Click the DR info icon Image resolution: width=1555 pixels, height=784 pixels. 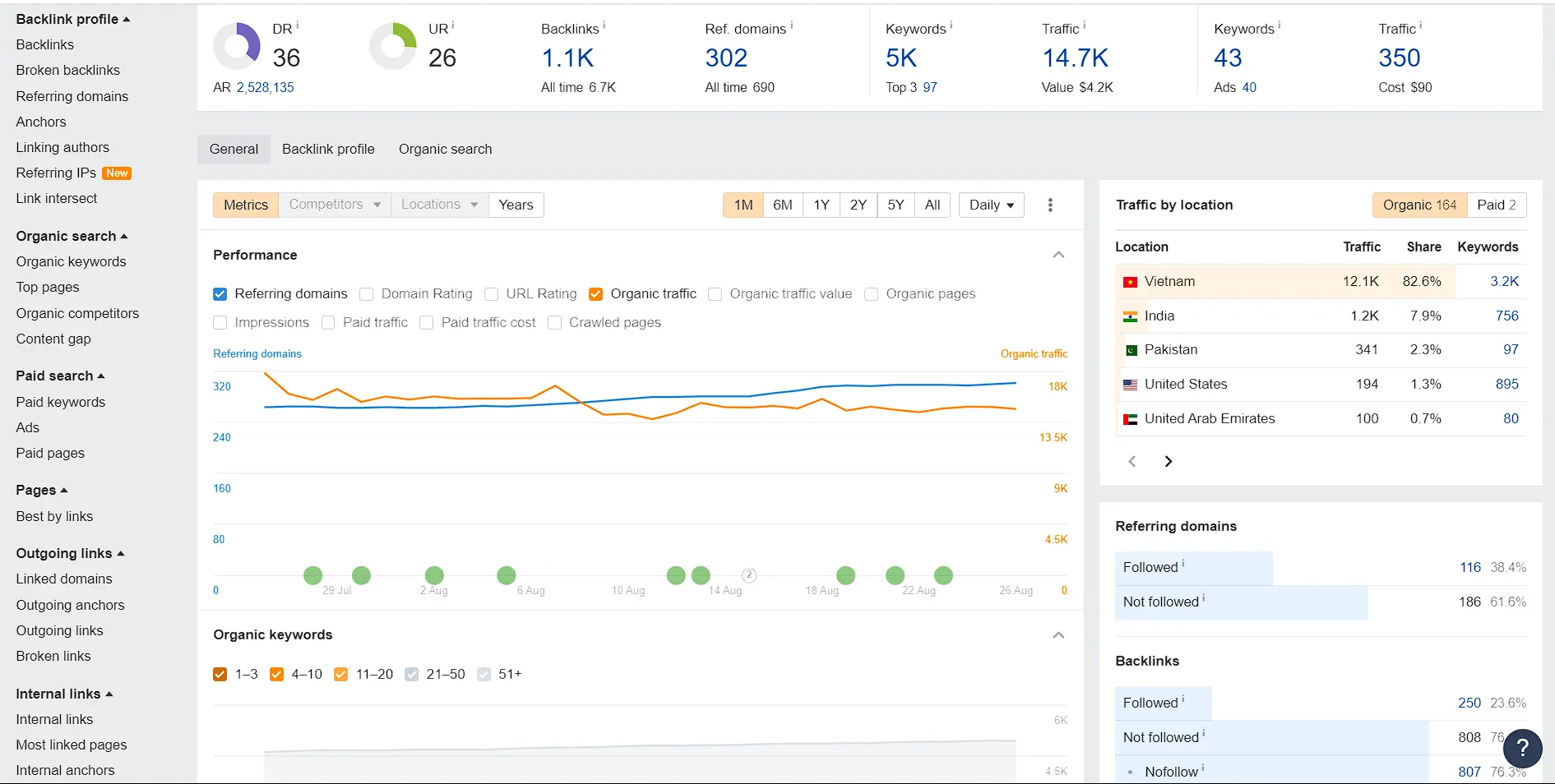point(298,25)
